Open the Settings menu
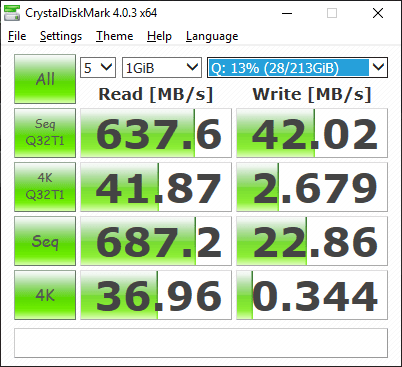 [61, 36]
